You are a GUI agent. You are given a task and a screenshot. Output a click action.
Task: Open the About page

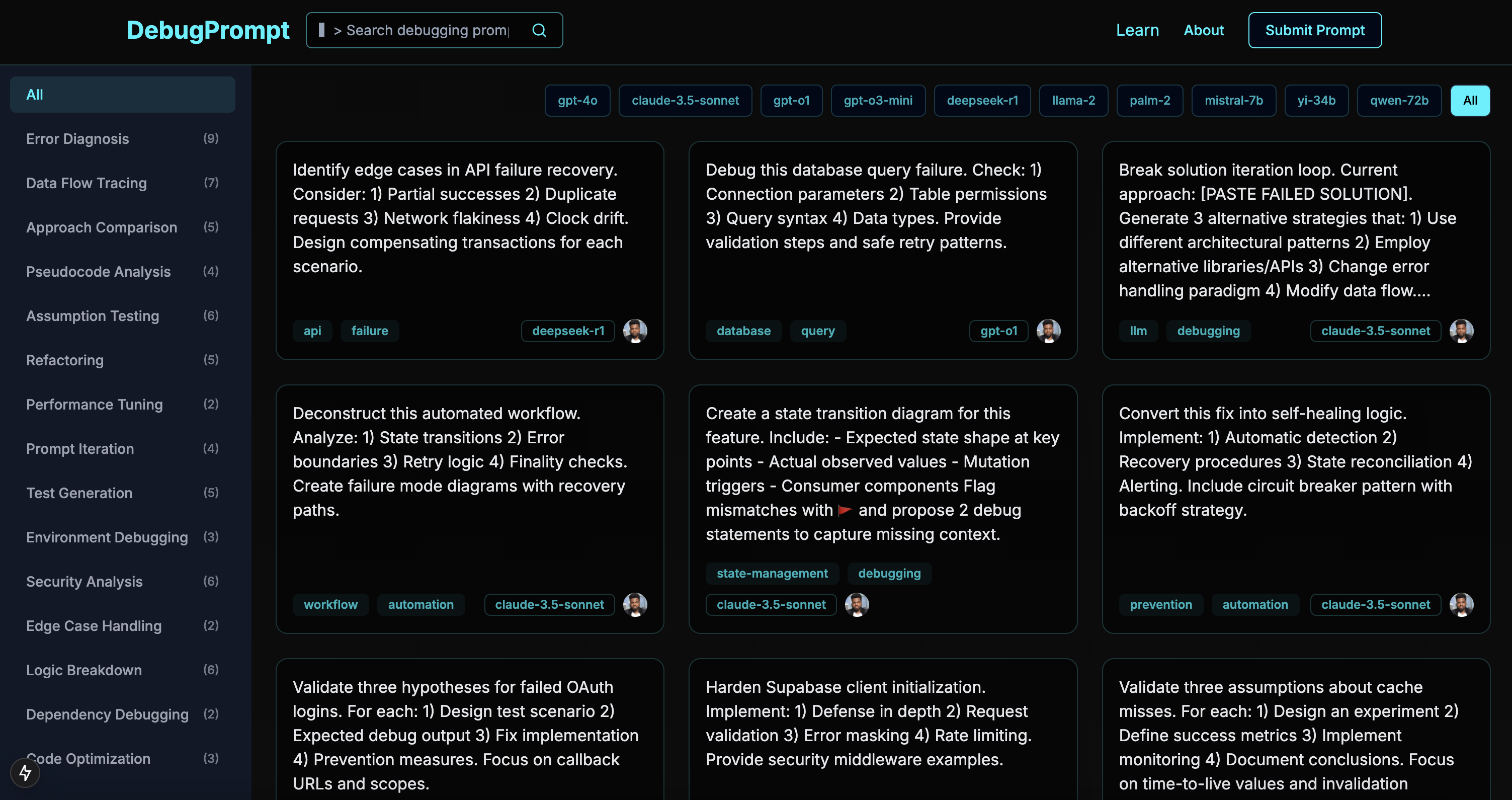[x=1204, y=30]
